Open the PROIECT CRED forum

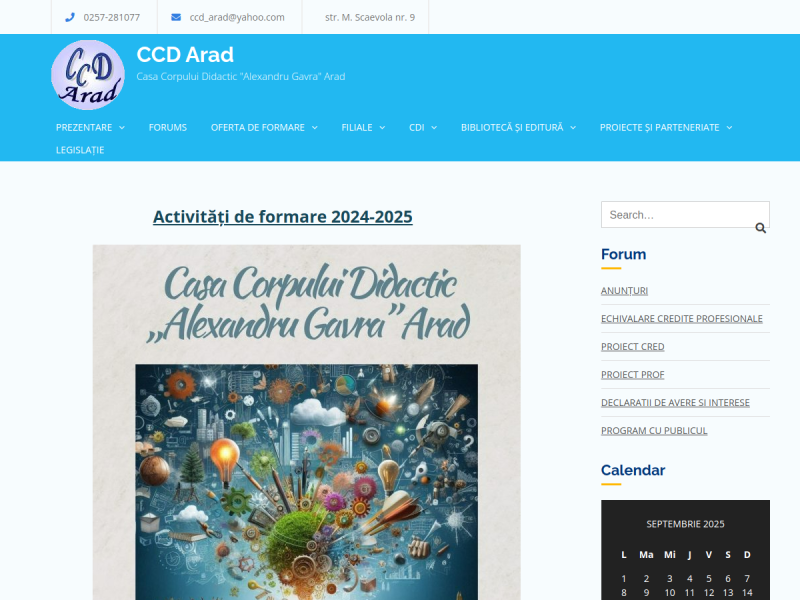(632, 346)
